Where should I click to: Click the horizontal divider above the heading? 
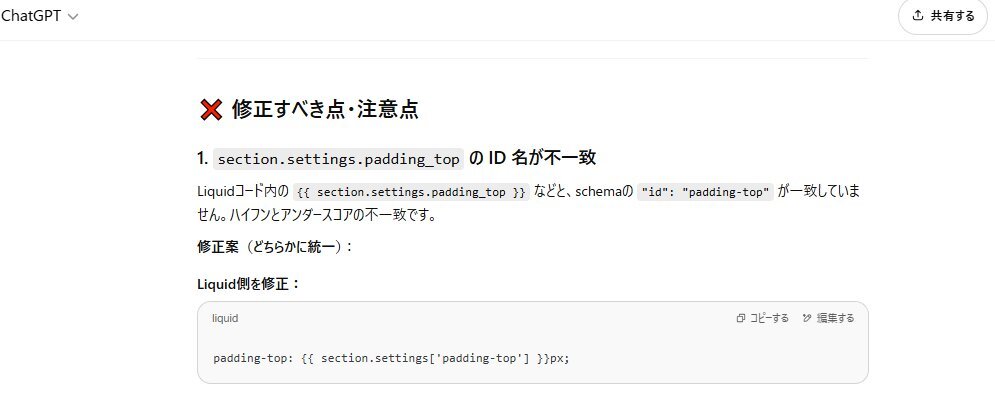[x=533, y=58]
